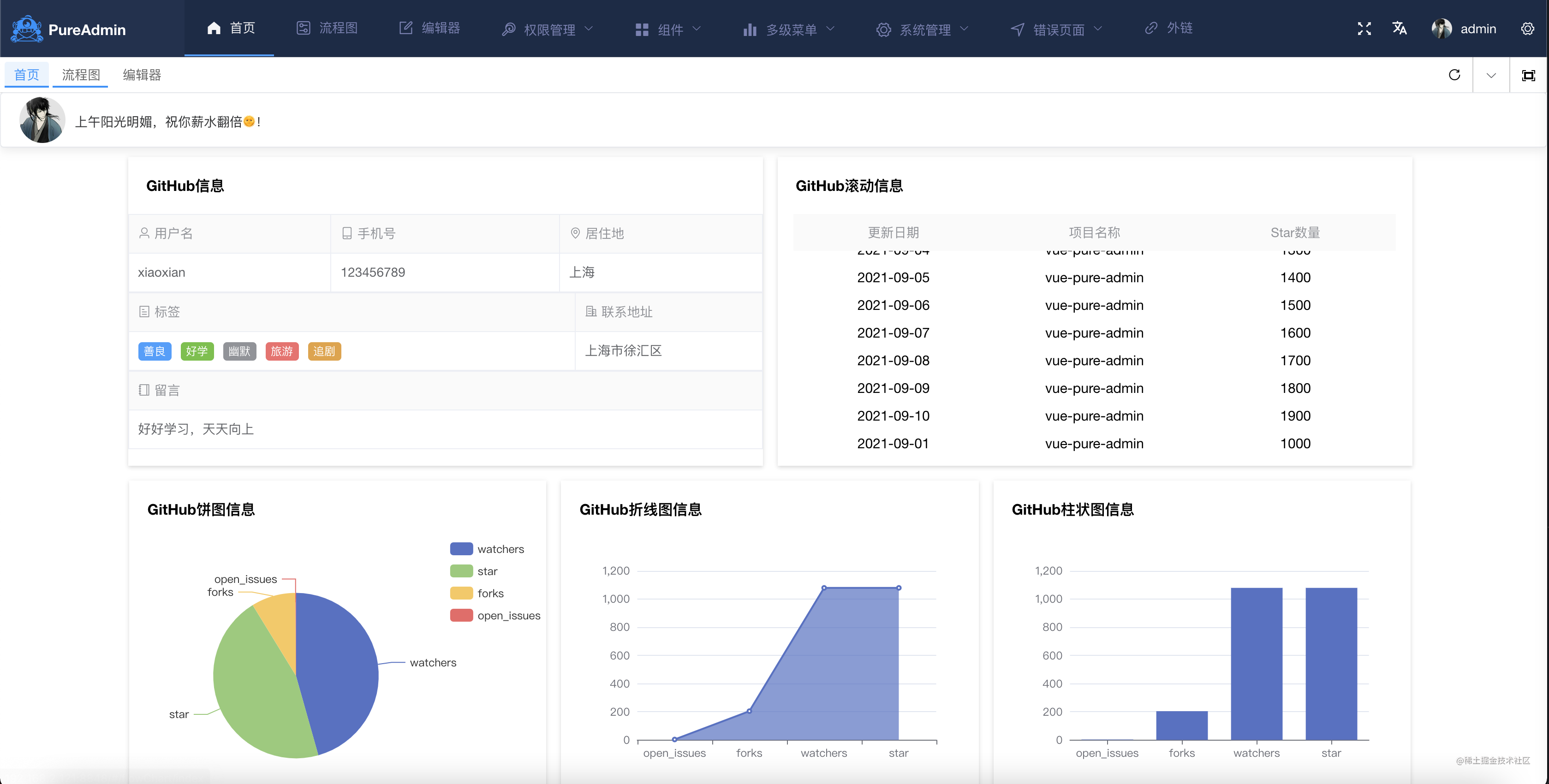1549x784 pixels.
Task: Click the star bar in the bar chart
Action: point(1331,664)
